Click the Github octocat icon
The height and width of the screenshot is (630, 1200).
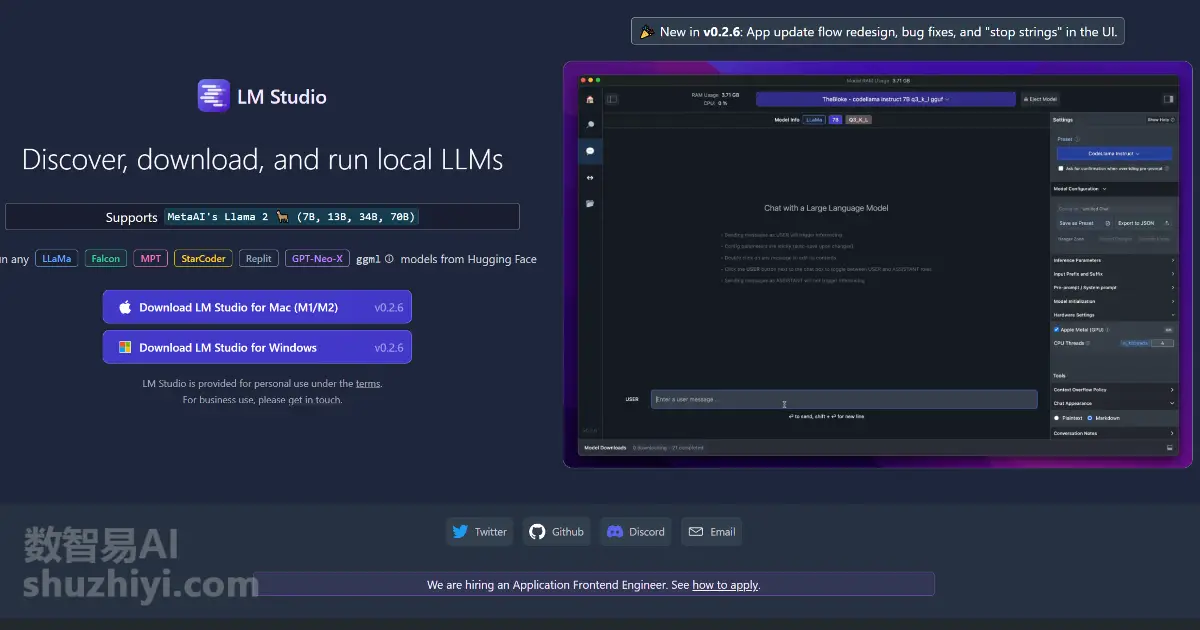[537, 532]
